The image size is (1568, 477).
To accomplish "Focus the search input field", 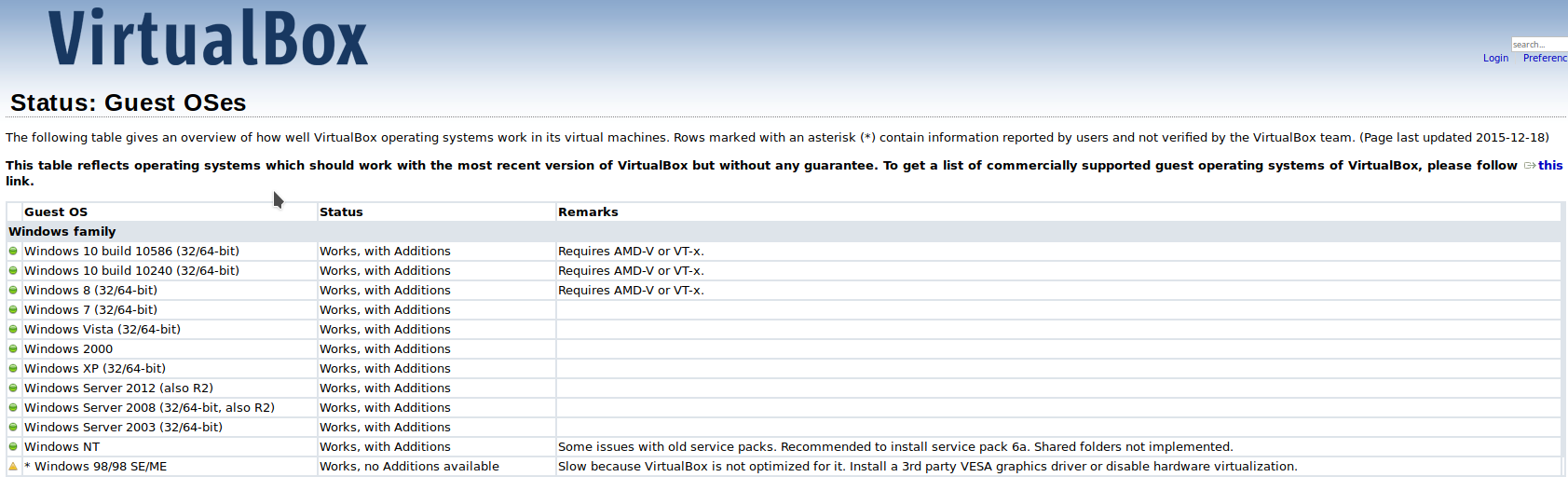I will (1539, 44).
